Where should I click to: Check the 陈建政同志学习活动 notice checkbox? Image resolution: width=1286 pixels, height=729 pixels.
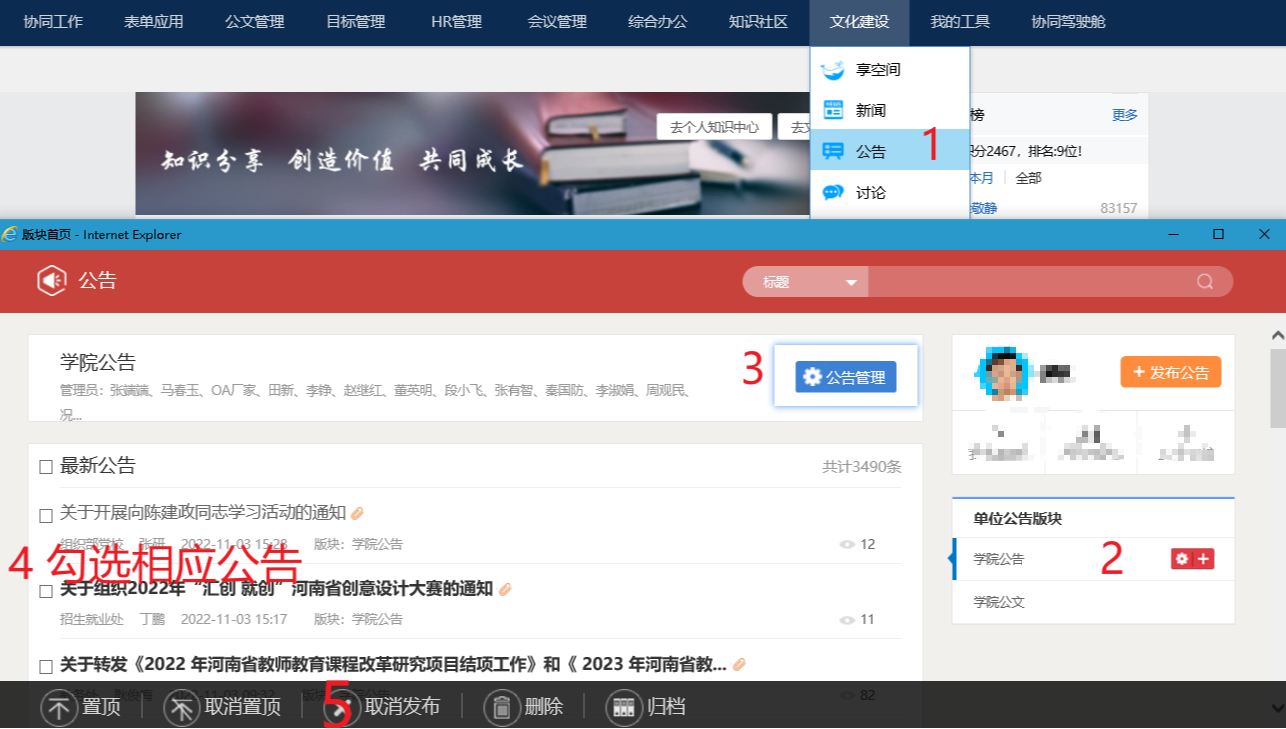tap(45, 516)
